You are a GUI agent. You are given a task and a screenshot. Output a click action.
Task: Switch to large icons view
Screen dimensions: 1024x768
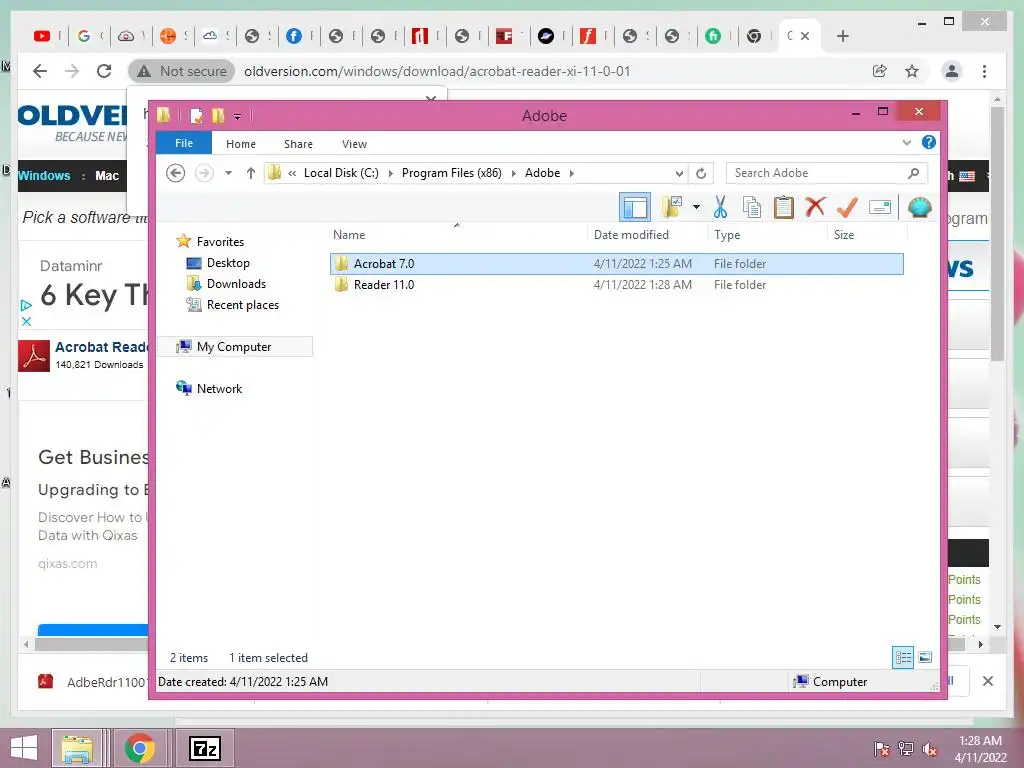925,658
